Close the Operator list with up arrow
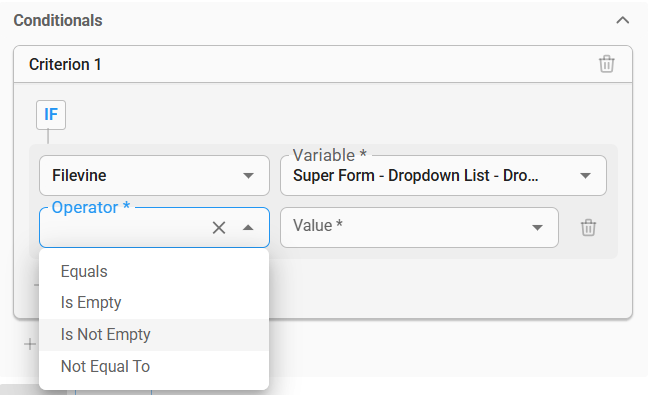Viewport: 650px width, 395px height. (x=248, y=228)
